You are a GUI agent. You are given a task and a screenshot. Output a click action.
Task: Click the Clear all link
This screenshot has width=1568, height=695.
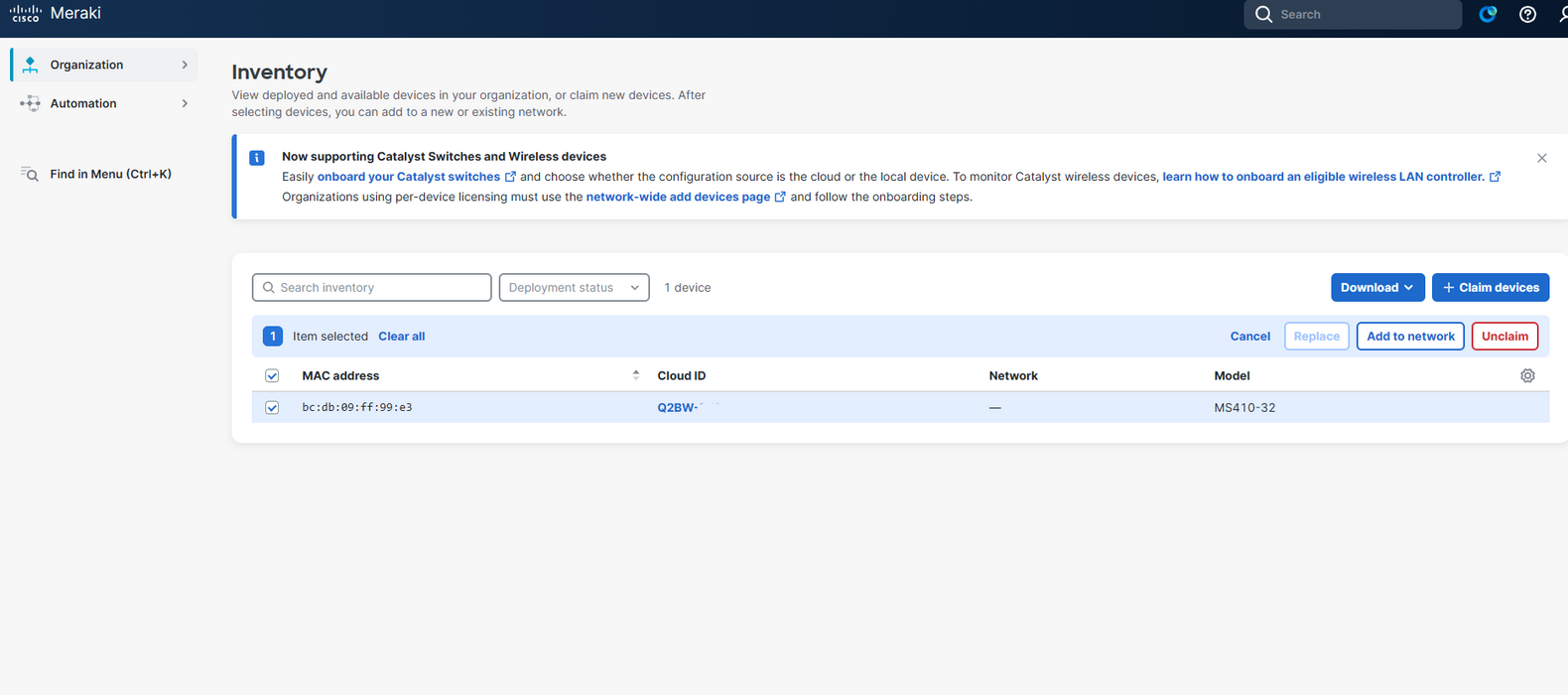pyautogui.click(x=402, y=337)
